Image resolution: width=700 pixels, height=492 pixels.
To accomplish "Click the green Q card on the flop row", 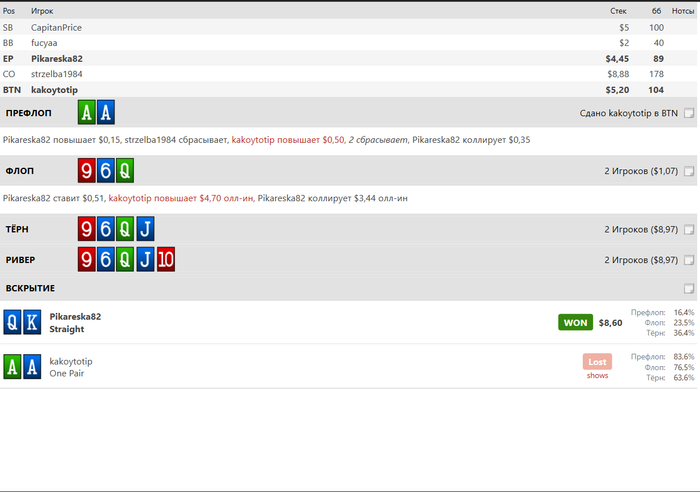I will click(125, 171).
